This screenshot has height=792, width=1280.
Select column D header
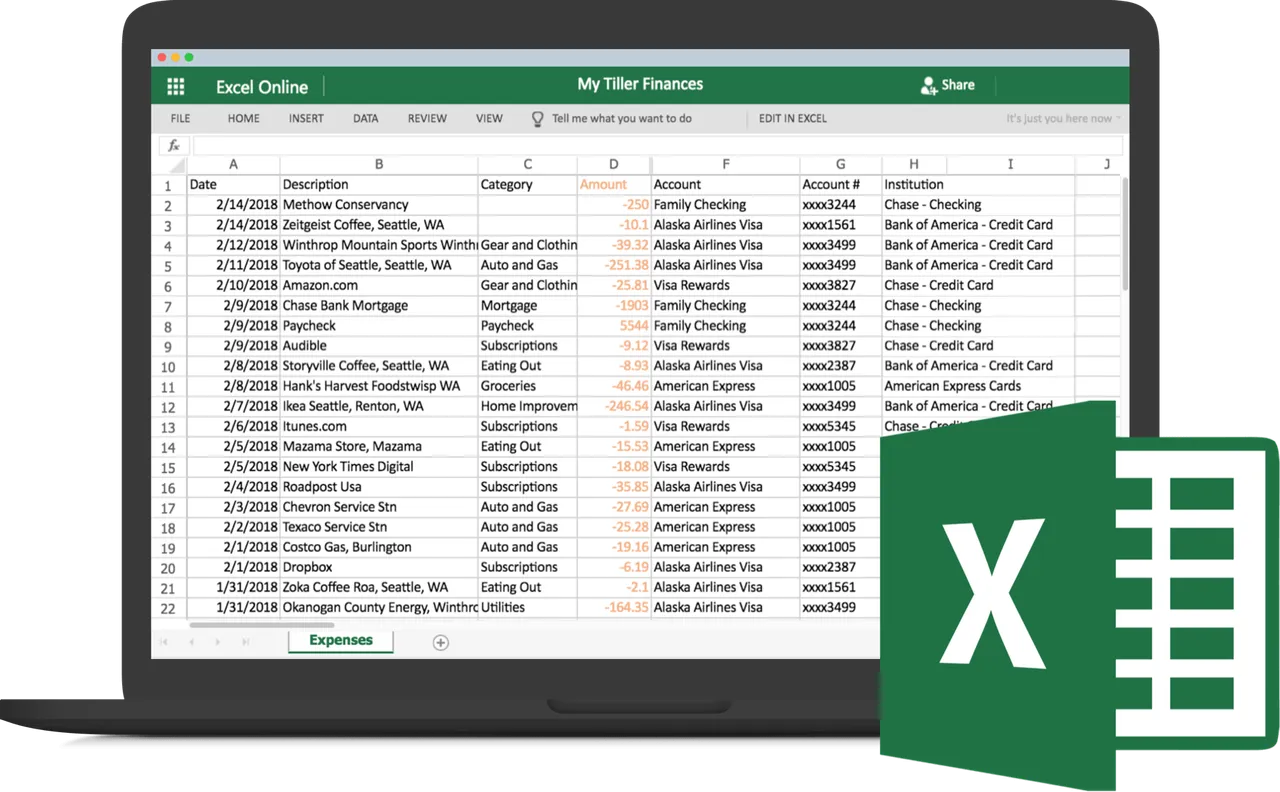pos(613,164)
